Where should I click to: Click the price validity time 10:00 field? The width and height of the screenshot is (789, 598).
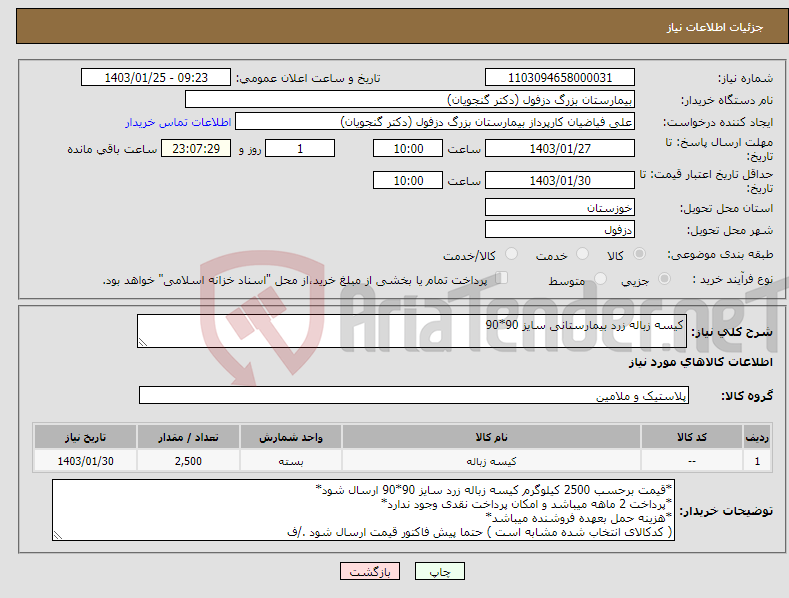click(x=408, y=180)
